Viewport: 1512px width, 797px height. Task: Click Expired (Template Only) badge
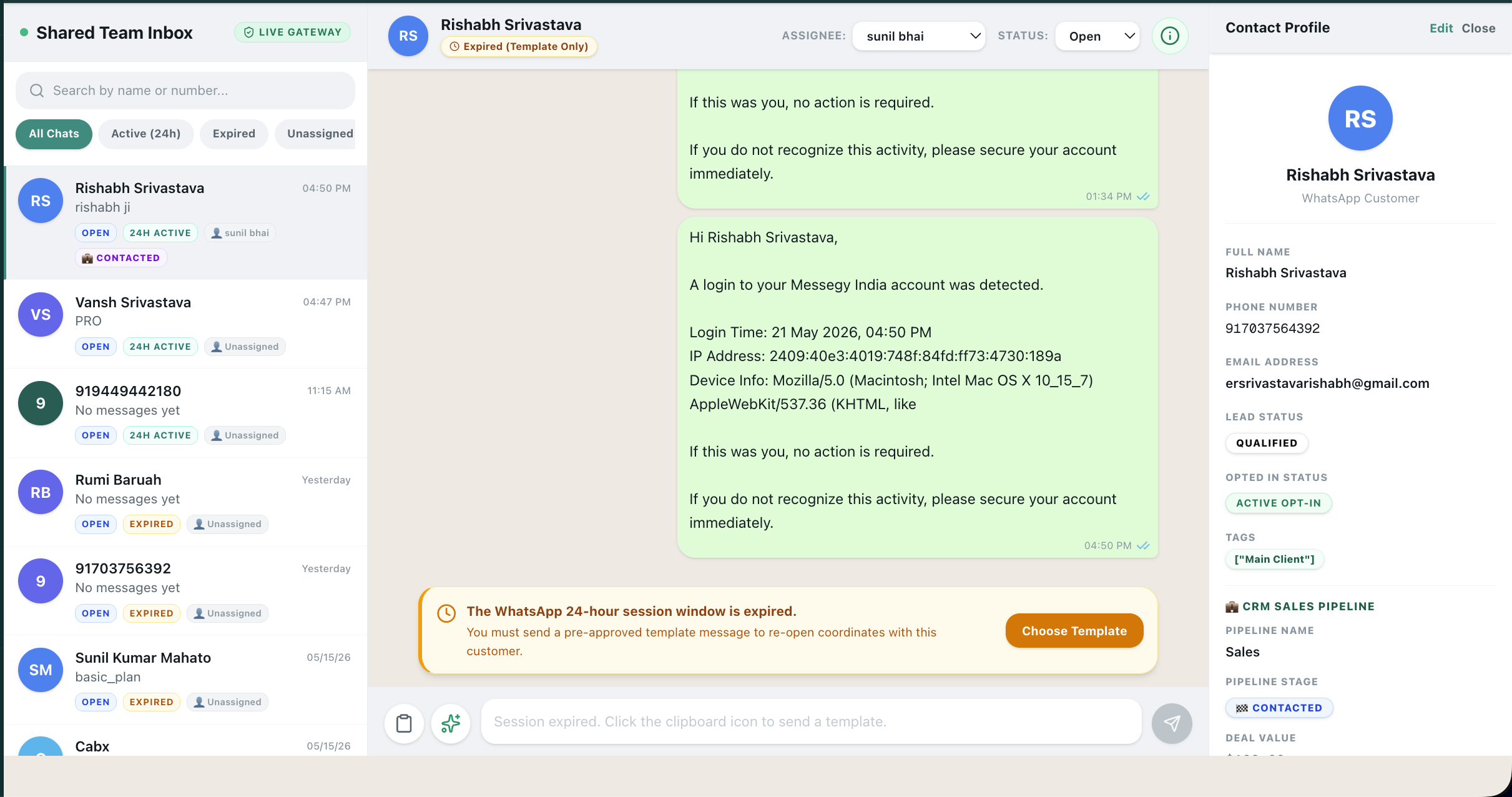(x=519, y=46)
